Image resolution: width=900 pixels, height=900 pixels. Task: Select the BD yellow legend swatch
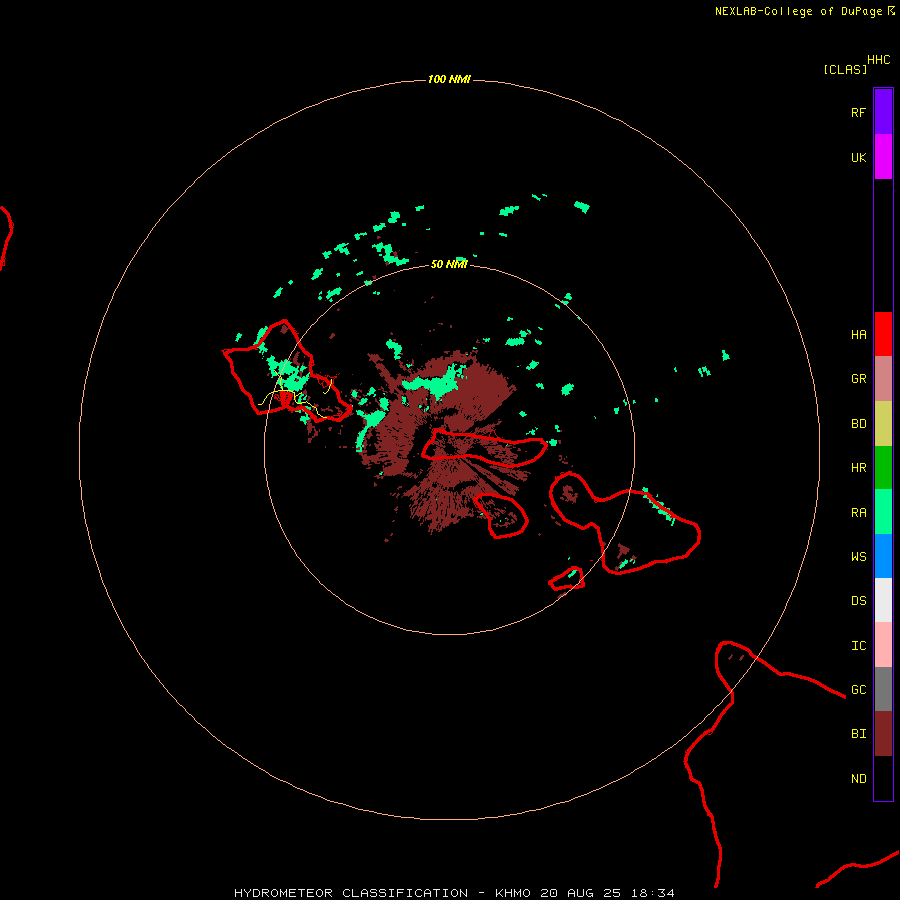883,424
